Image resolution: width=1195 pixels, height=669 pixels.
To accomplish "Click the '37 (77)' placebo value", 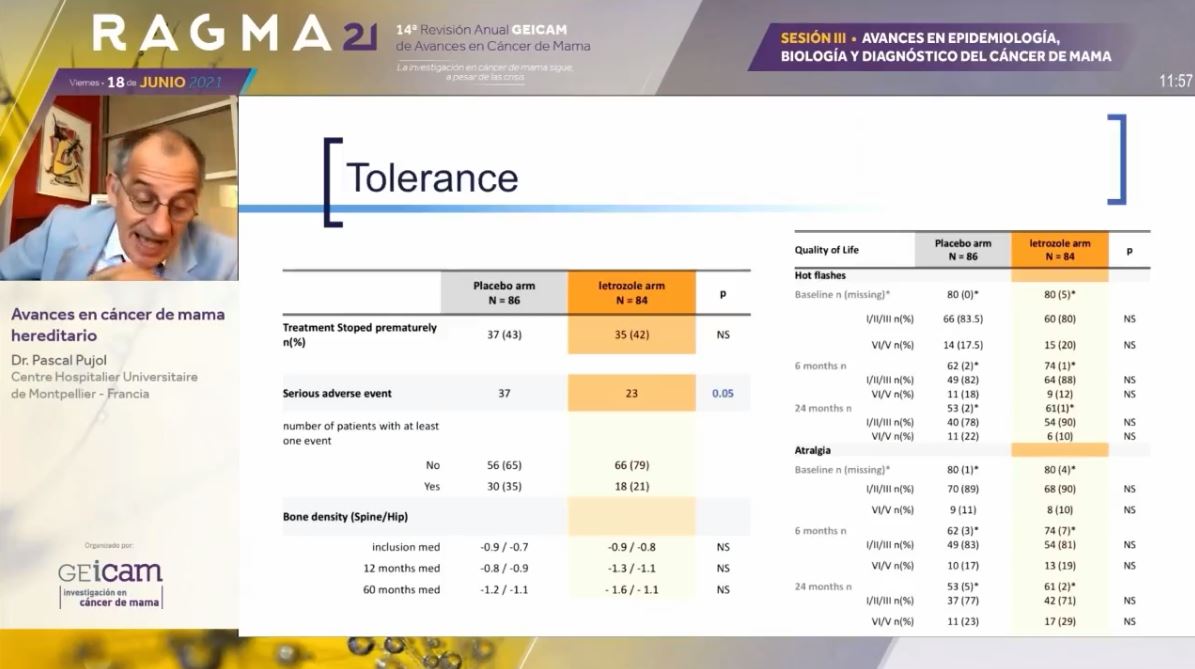I will point(963,601).
